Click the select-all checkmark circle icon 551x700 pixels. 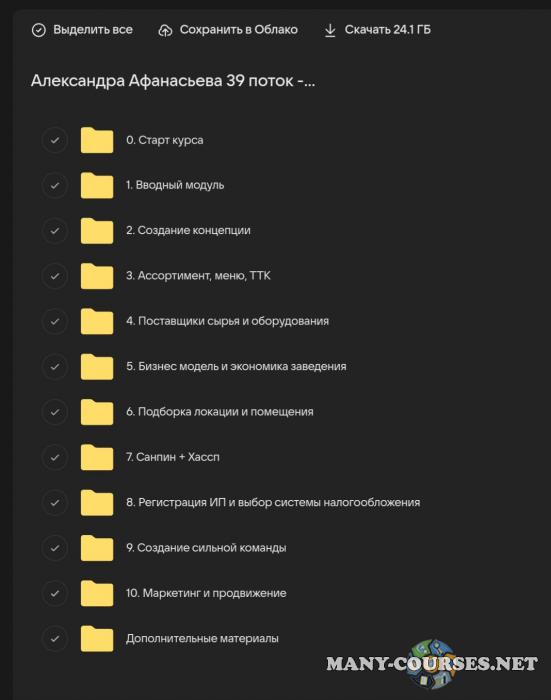click(x=39, y=30)
